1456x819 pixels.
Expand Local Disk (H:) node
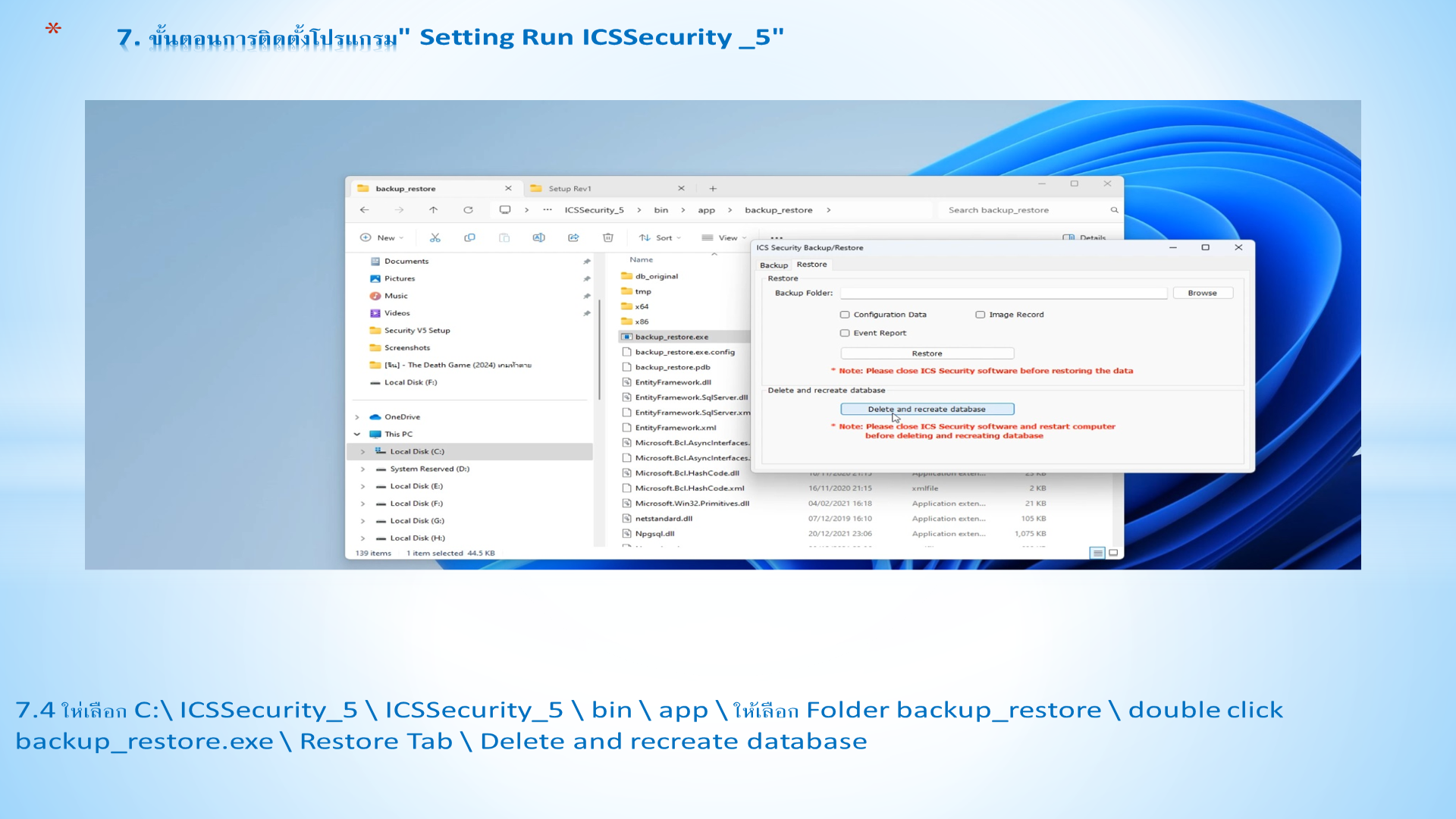(363, 538)
